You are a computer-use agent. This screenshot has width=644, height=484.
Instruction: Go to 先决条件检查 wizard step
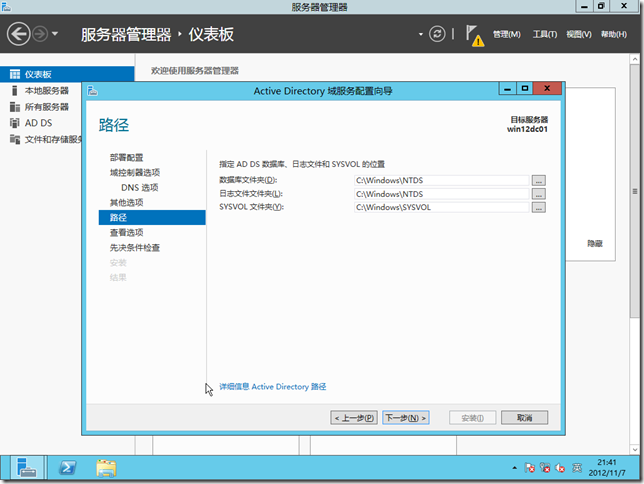click(135, 247)
